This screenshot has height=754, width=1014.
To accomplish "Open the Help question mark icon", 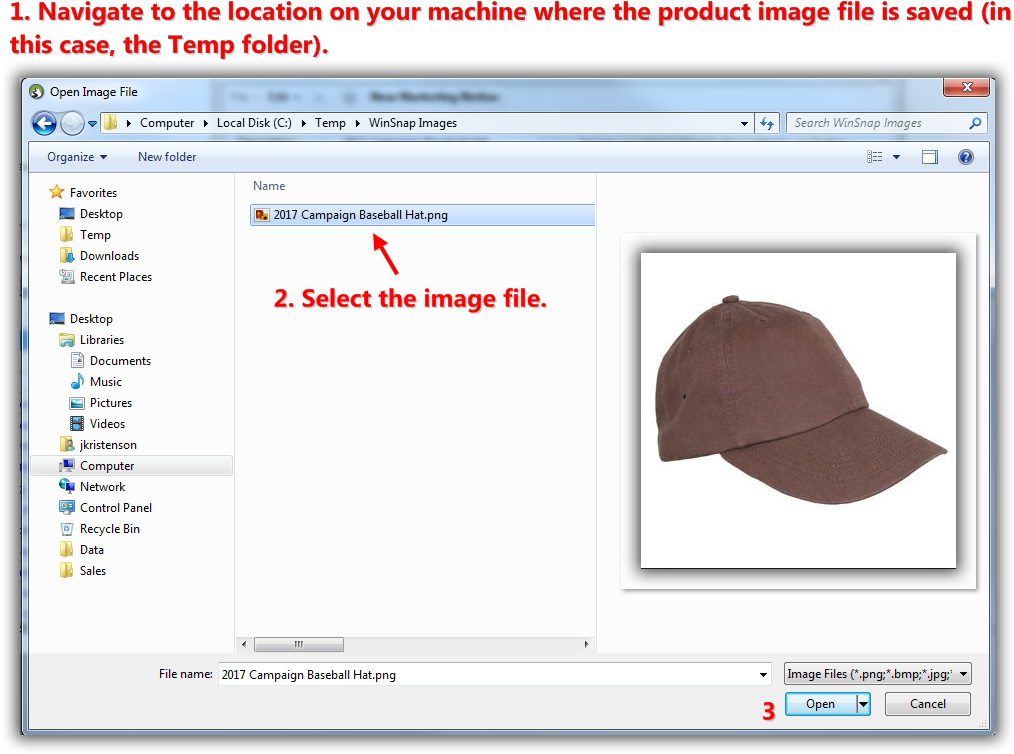I will pos(965,156).
